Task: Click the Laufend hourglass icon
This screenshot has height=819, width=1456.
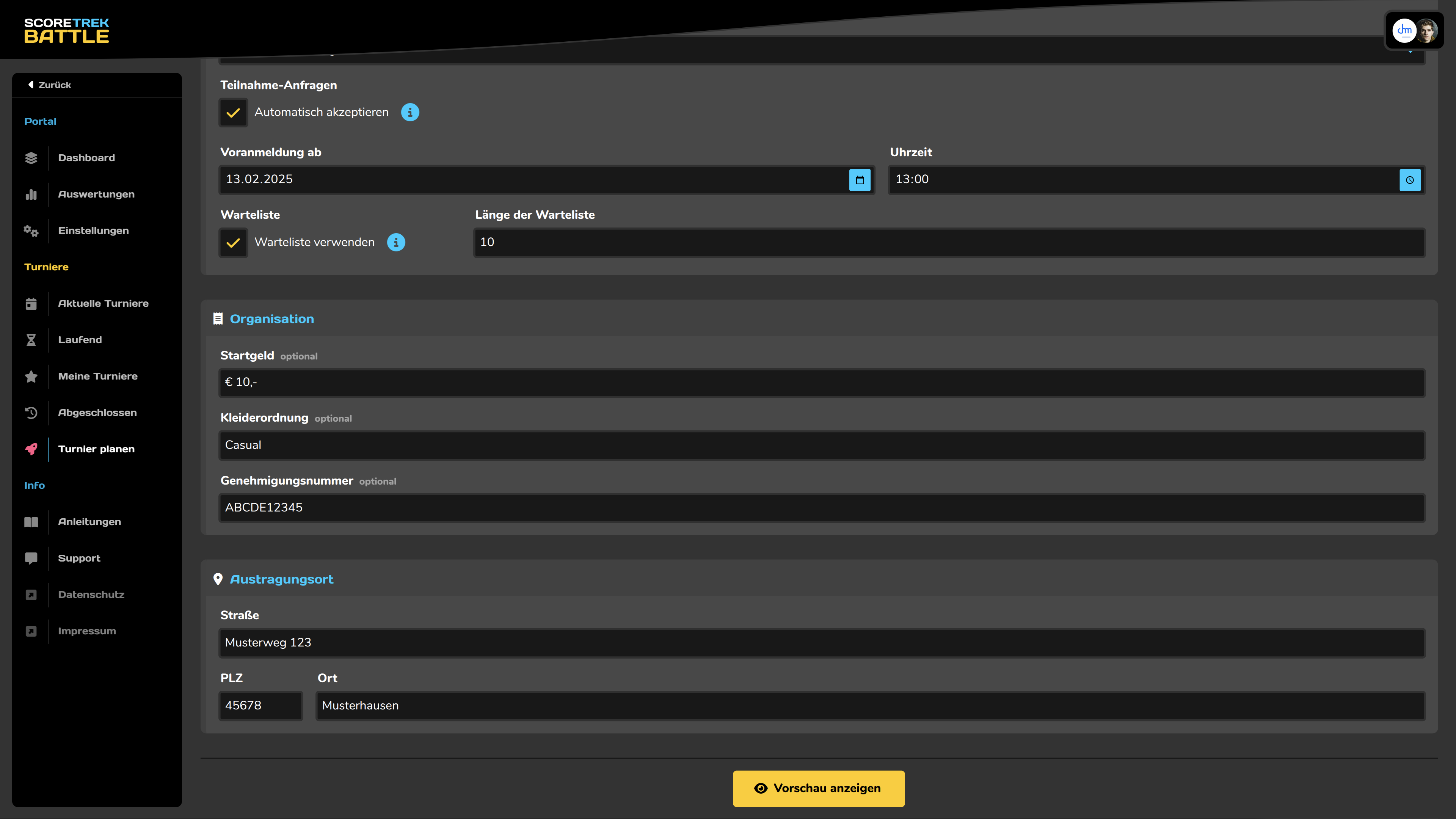Action: (x=31, y=340)
